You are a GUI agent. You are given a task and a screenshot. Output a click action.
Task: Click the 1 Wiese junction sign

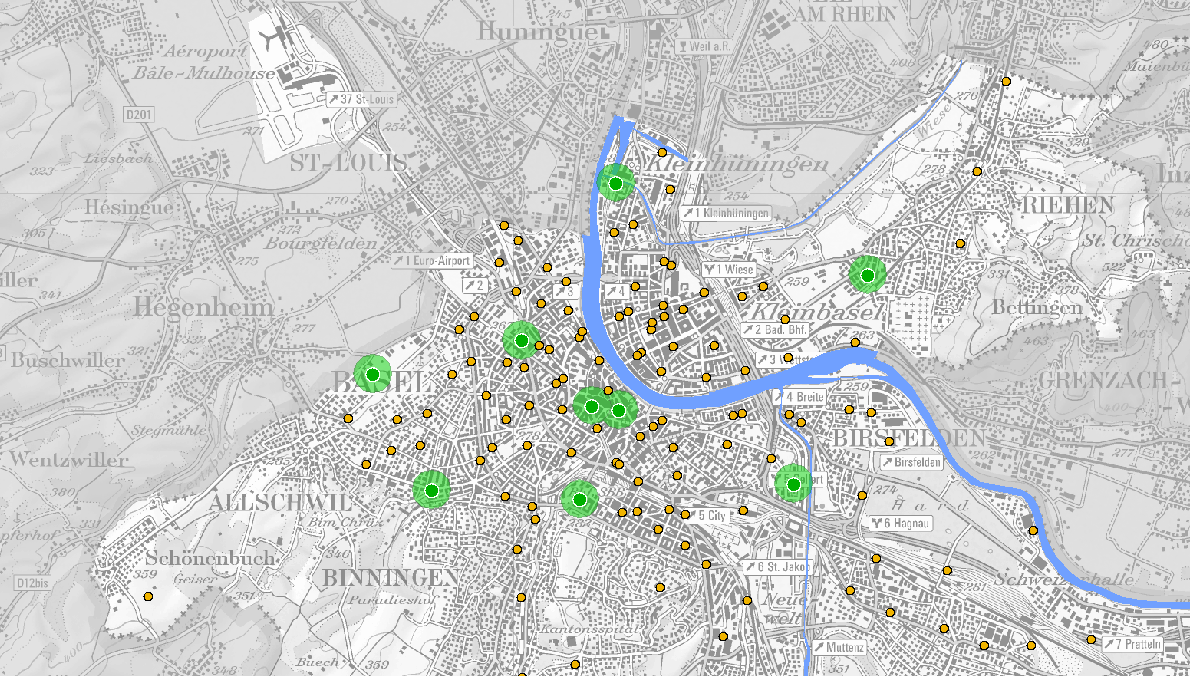click(728, 269)
